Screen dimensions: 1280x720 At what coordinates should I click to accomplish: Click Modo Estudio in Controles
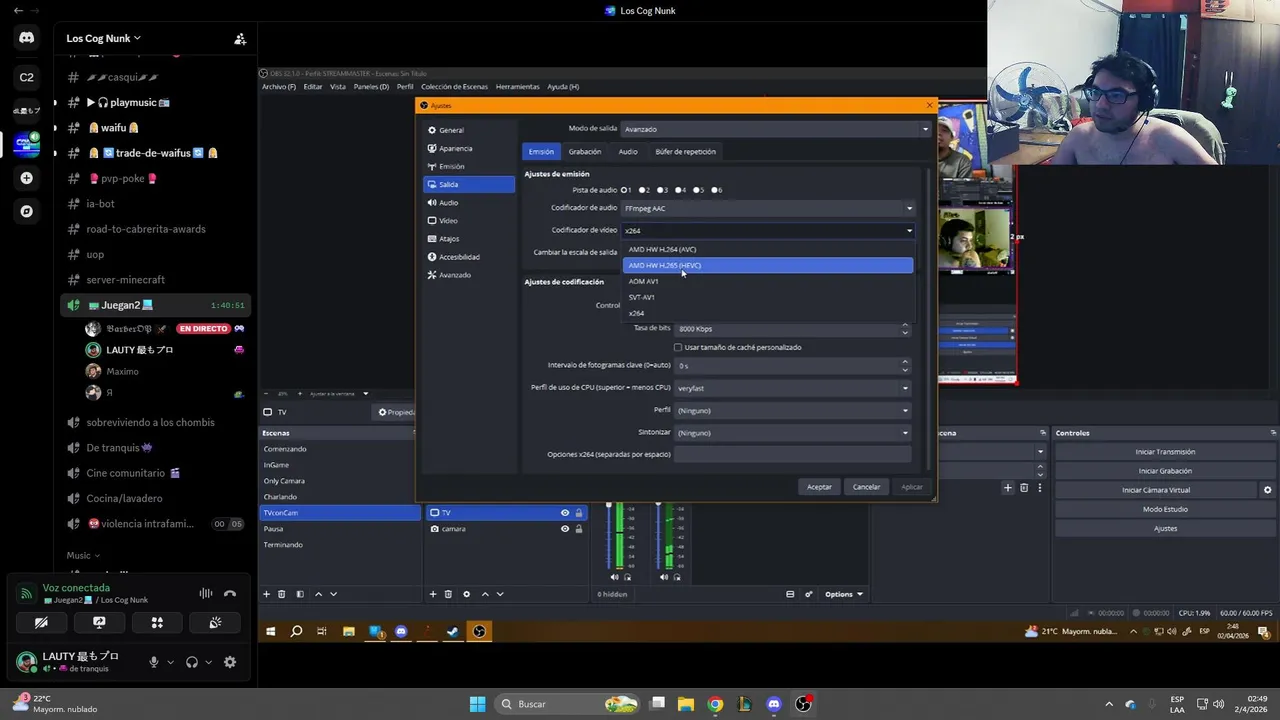click(x=1165, y=509)
